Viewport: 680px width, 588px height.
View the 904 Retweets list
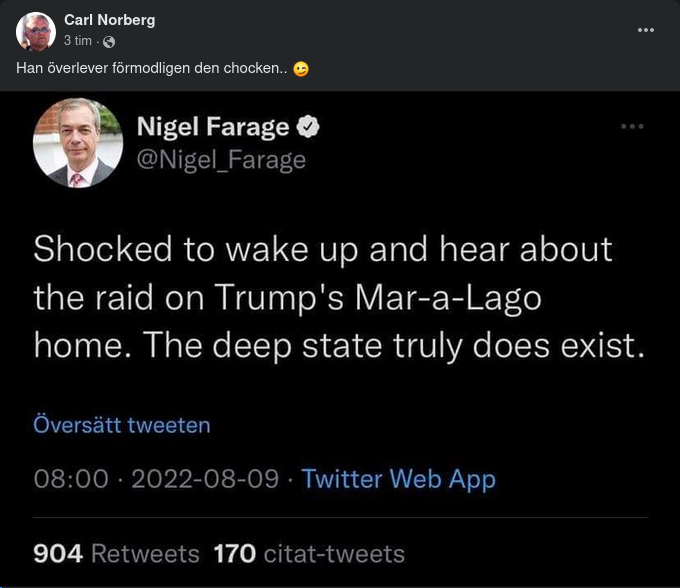(116, 553)
